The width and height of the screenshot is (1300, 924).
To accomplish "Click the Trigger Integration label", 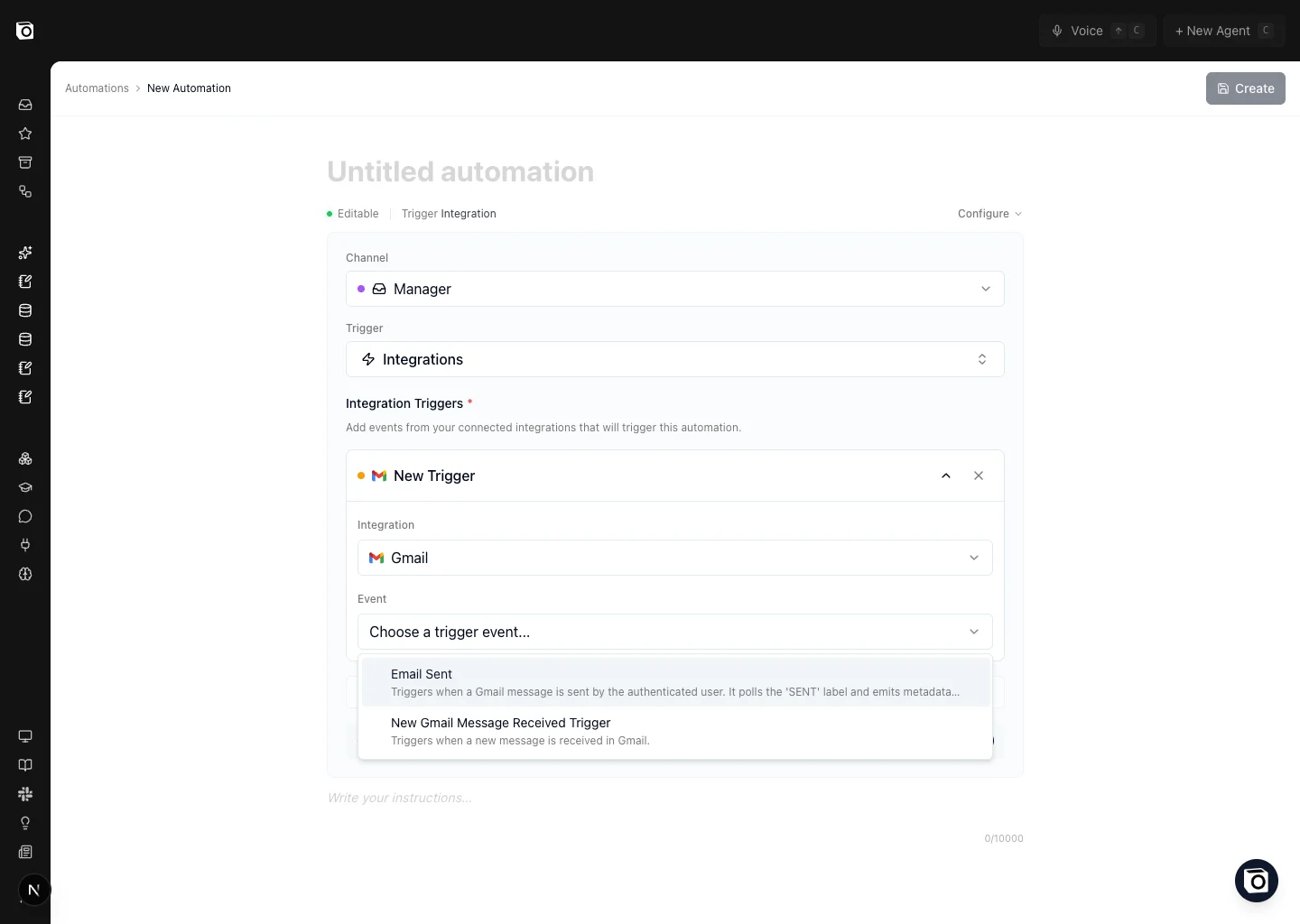I will (x=449, y=214).
